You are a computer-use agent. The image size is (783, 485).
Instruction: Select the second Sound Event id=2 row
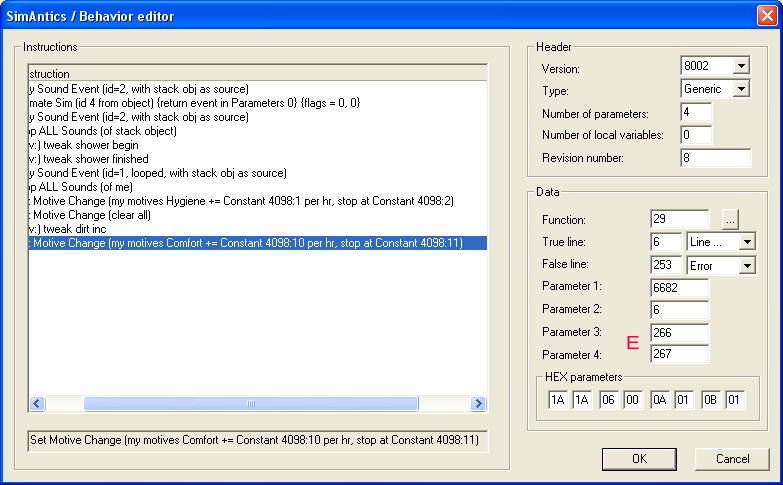tap(258, 117)
